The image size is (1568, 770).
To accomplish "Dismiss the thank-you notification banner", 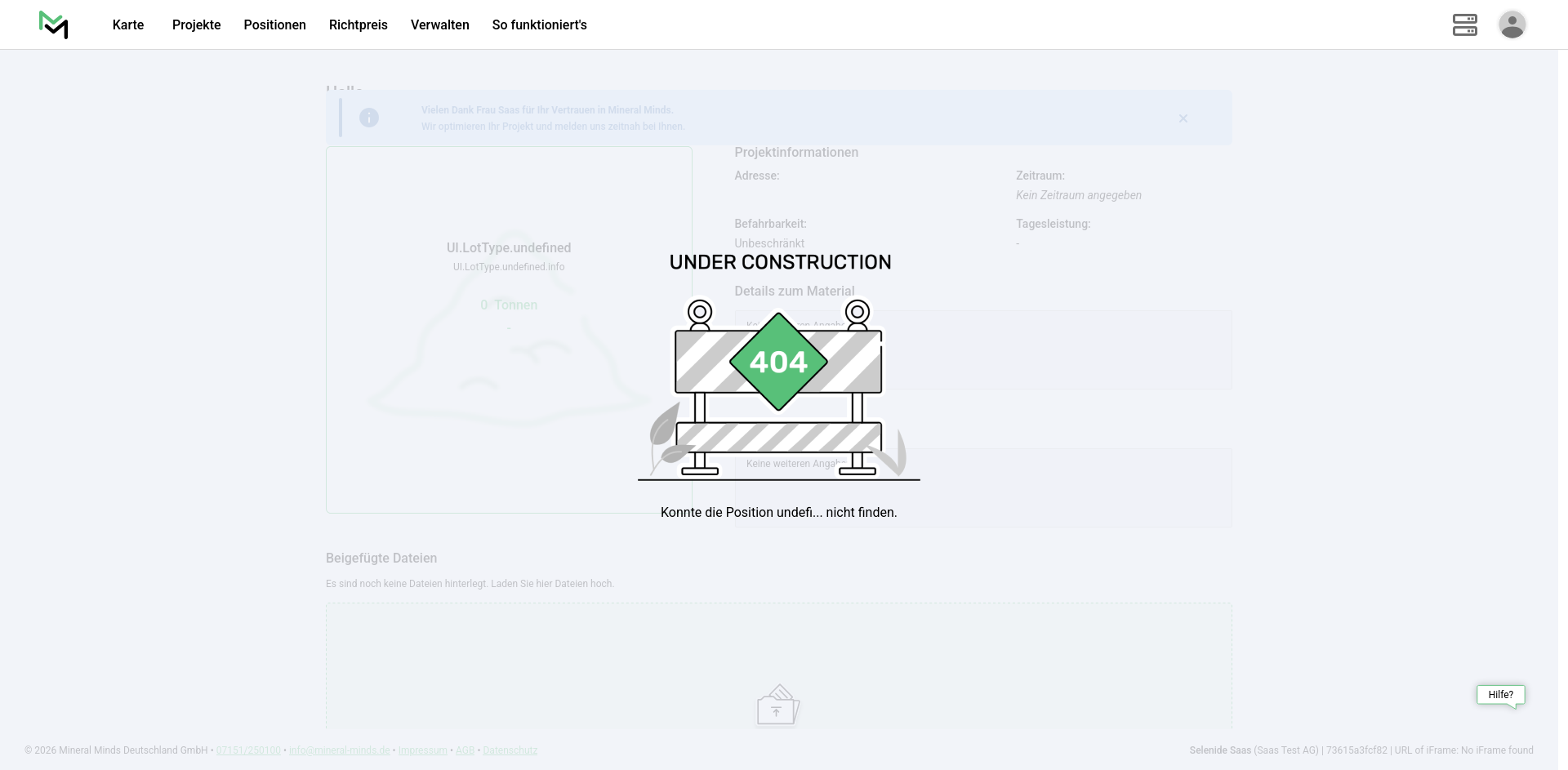I will coord(1183,118).
